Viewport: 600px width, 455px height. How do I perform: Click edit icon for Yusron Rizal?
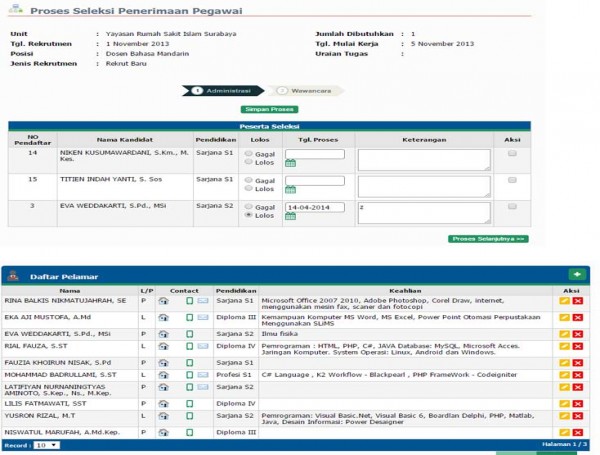tap(565, 417)
